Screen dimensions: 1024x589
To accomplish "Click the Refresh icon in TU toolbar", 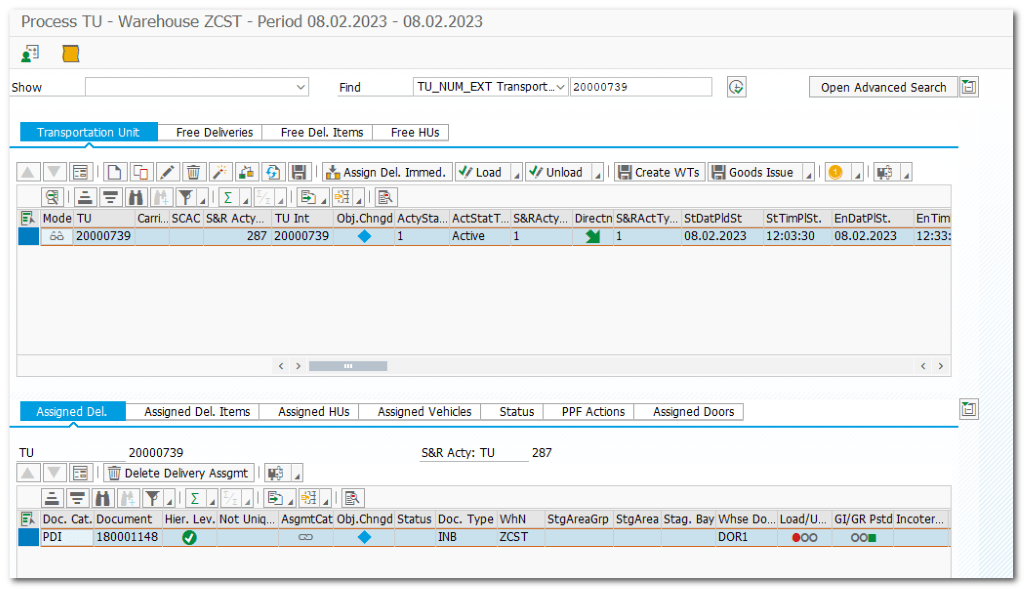I will pos(273,172).
